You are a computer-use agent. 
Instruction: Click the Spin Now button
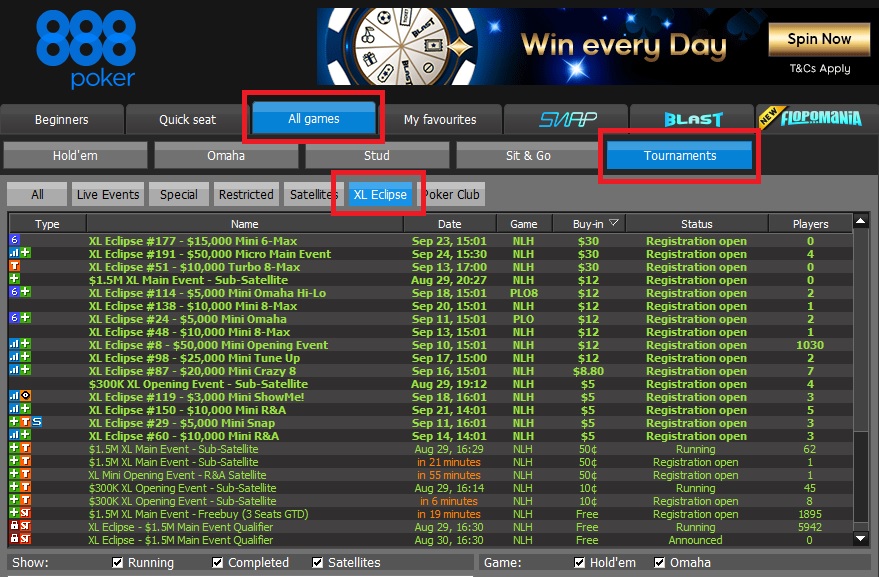(819, 39)
